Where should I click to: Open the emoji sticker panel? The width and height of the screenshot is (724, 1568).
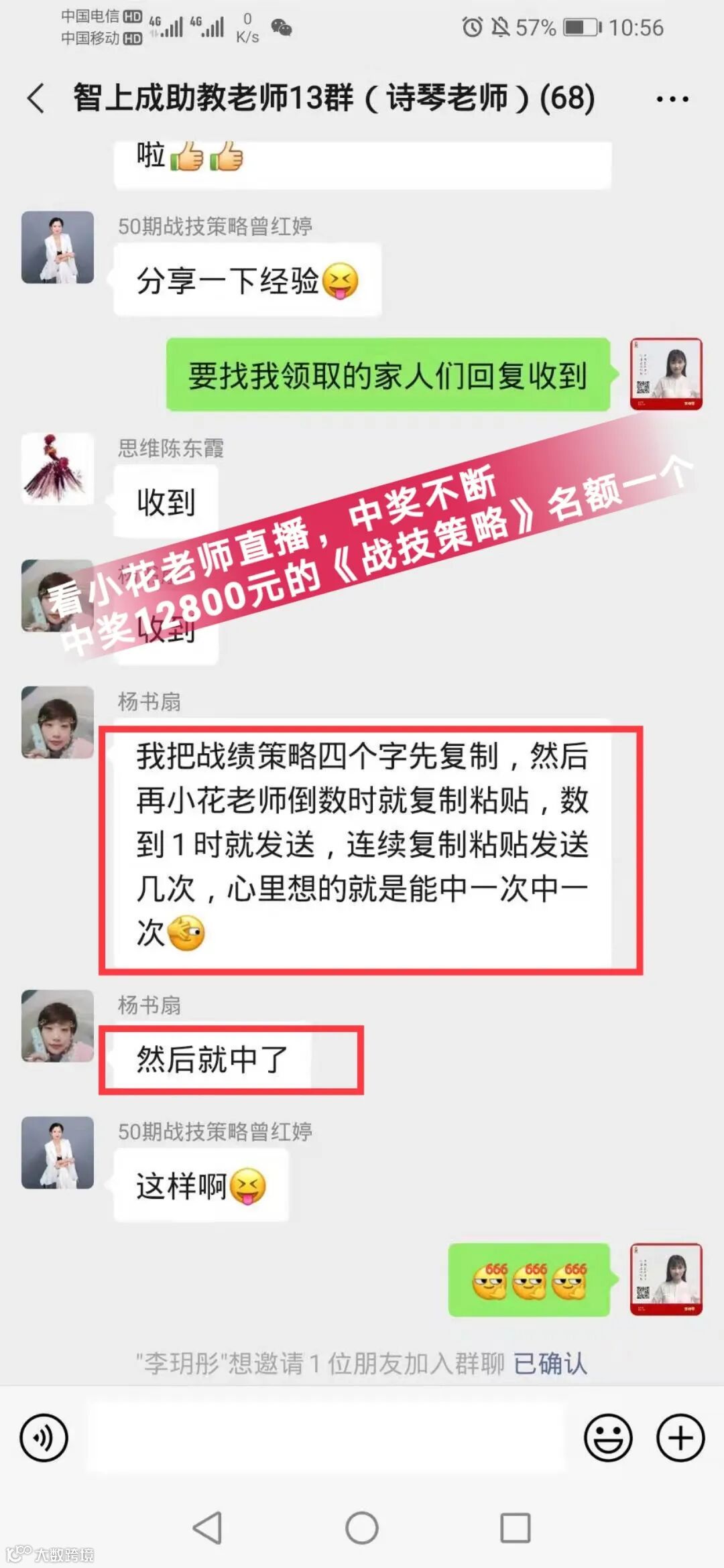608,1437
